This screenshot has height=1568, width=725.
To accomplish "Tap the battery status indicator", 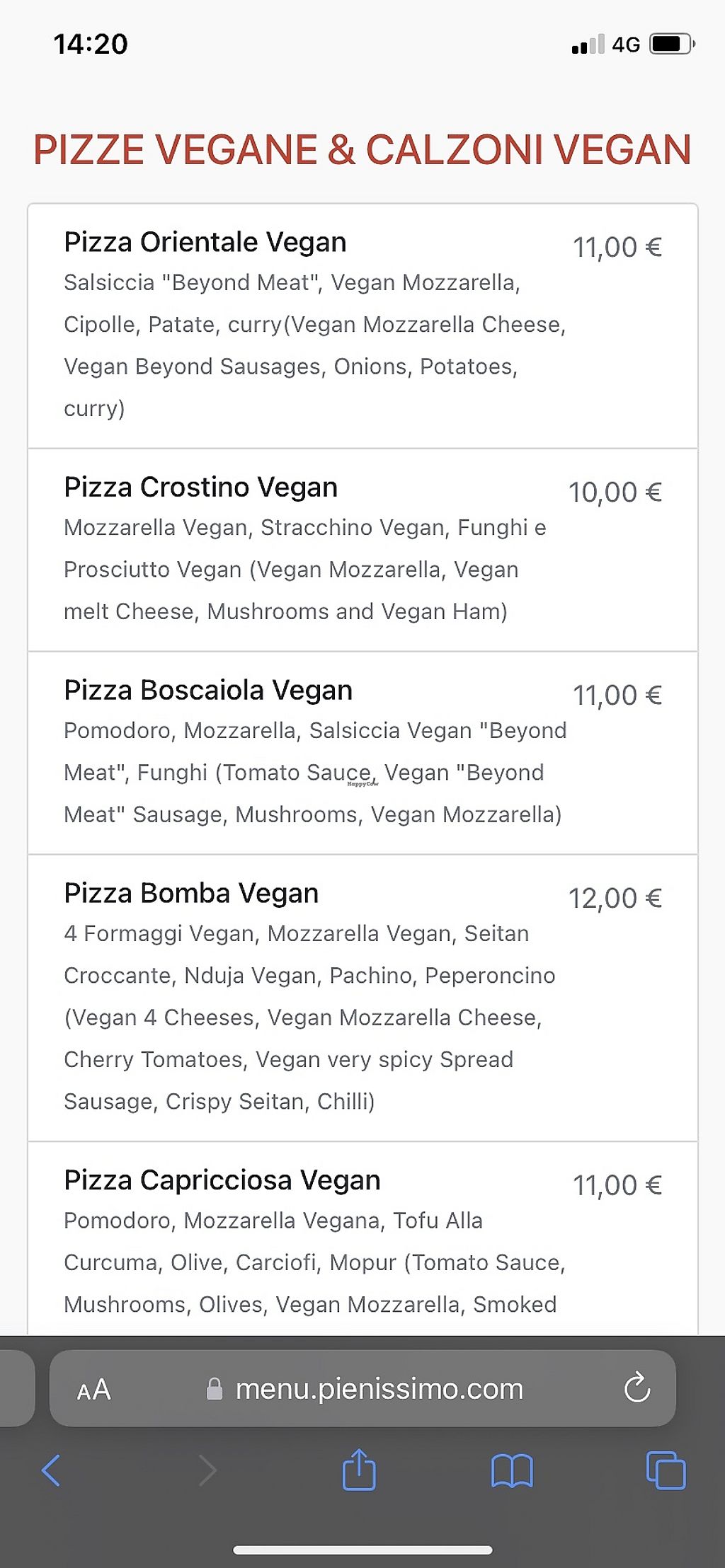I will pyautogui.click(x=672, y=44).
